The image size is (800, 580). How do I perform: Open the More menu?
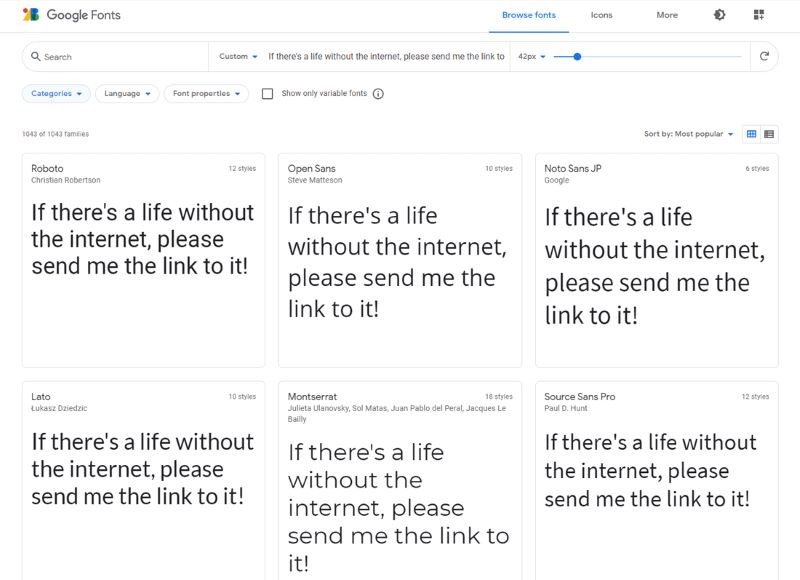tap(666, 15)
